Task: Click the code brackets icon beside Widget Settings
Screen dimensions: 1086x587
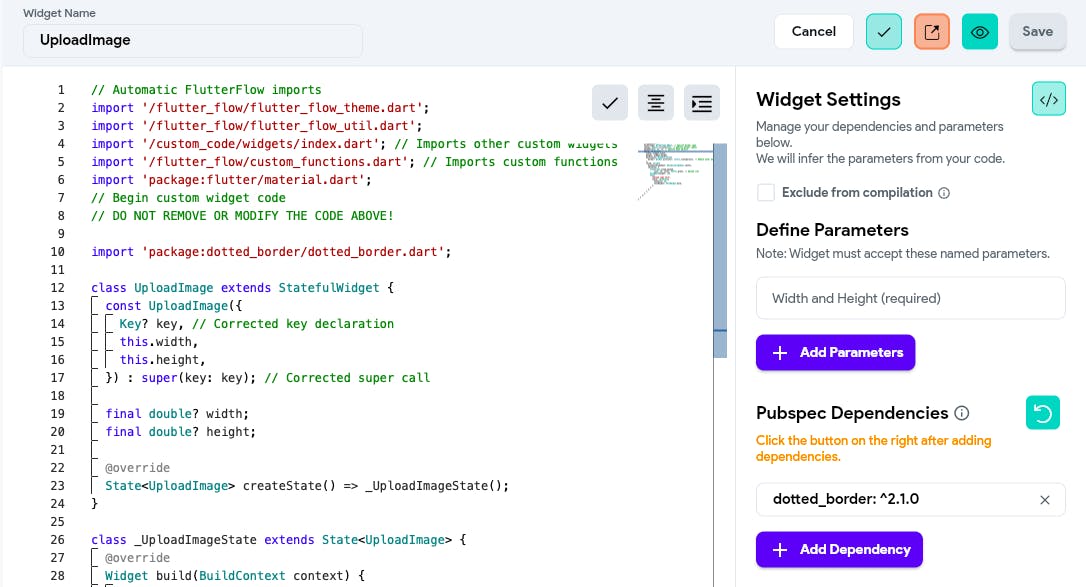Action: (1048, 99)
